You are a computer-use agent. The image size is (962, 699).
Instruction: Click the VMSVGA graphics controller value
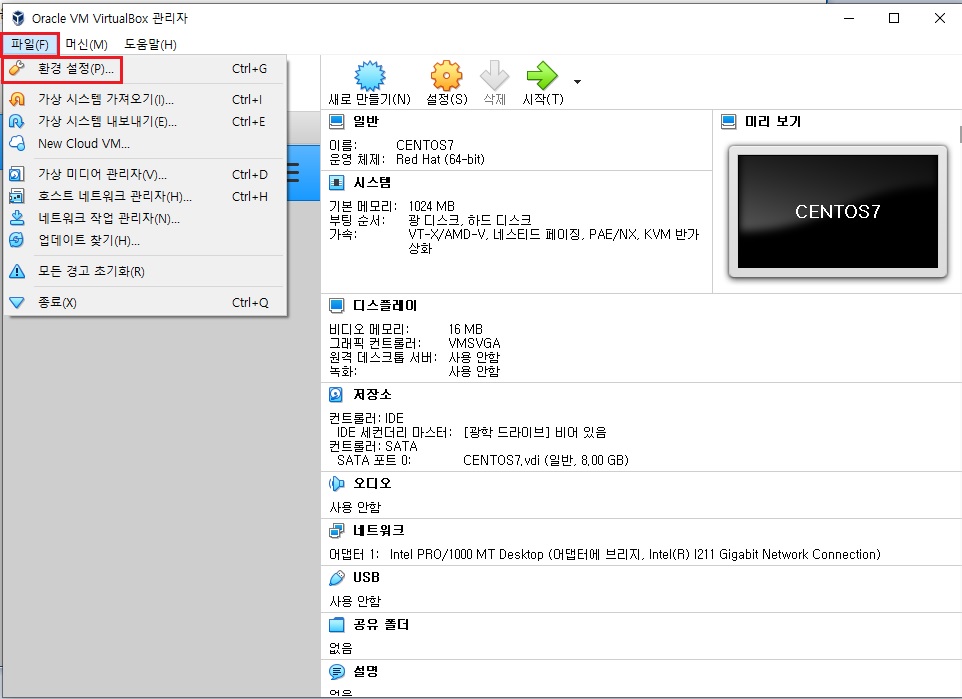point(474,343)
